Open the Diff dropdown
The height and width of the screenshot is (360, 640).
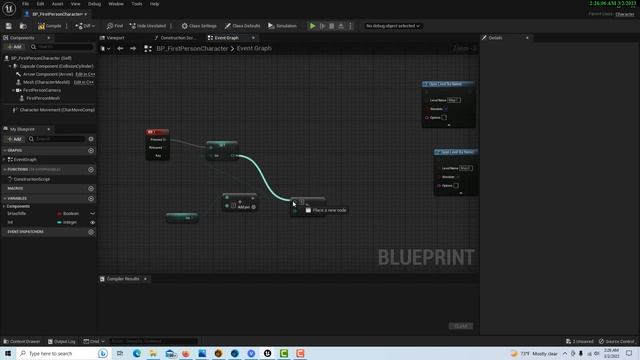tap(85, 26)
